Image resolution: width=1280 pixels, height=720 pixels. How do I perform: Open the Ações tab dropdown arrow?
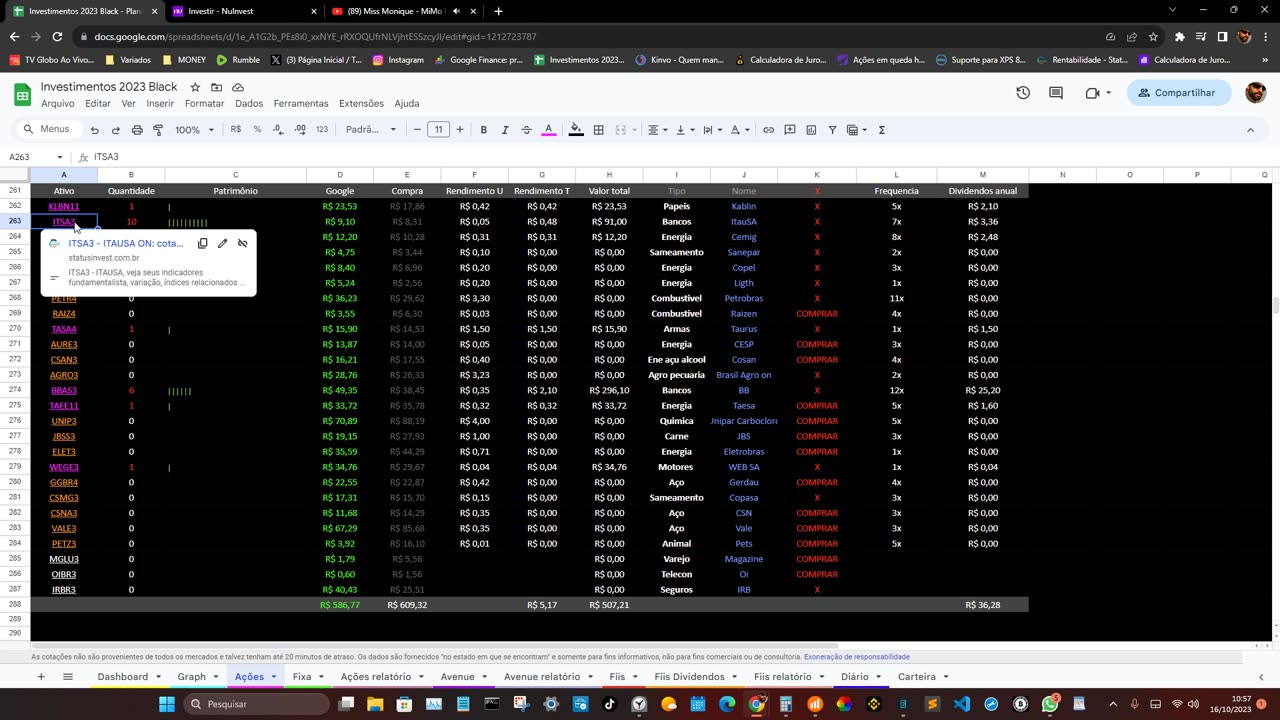pyautogui.click(x=273, y=677)
